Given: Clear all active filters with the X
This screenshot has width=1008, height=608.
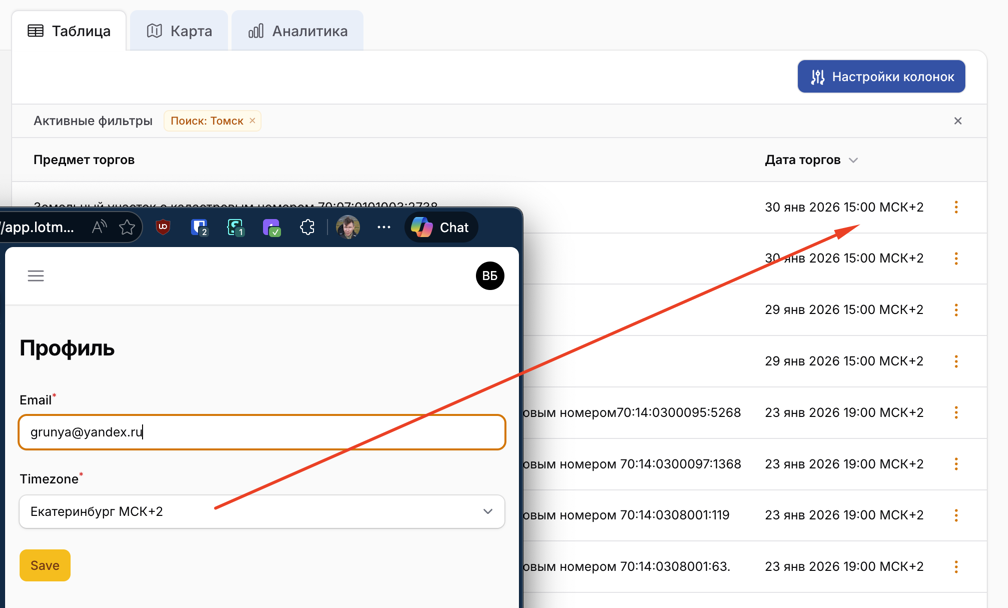Looking at the screenshot, I should (957, 121).
